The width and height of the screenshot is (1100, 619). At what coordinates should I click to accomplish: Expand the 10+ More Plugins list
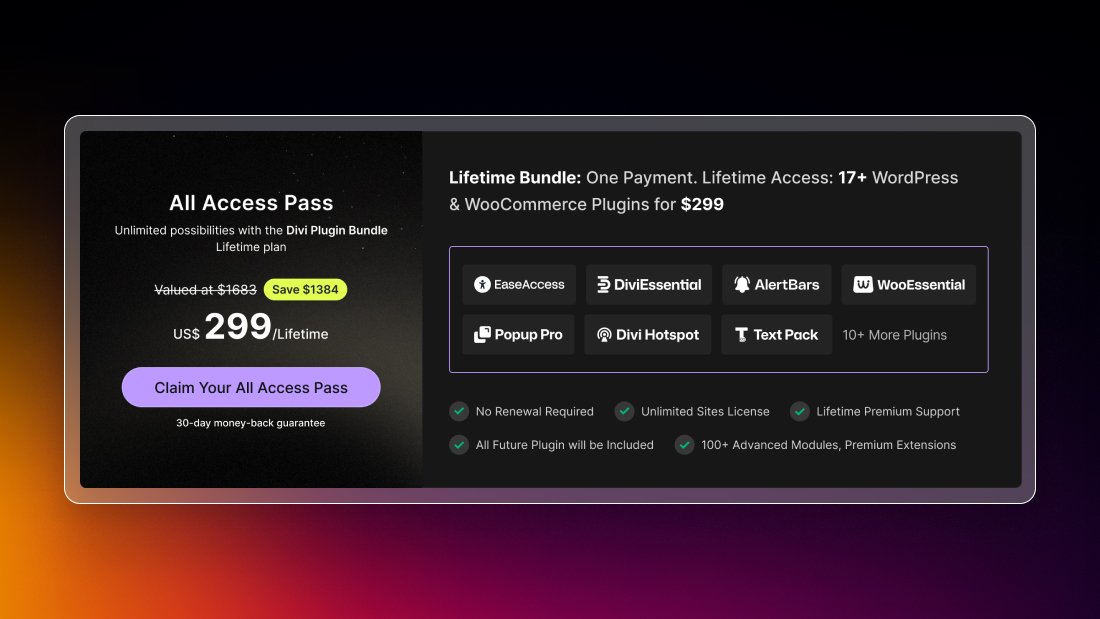point(894,335)
